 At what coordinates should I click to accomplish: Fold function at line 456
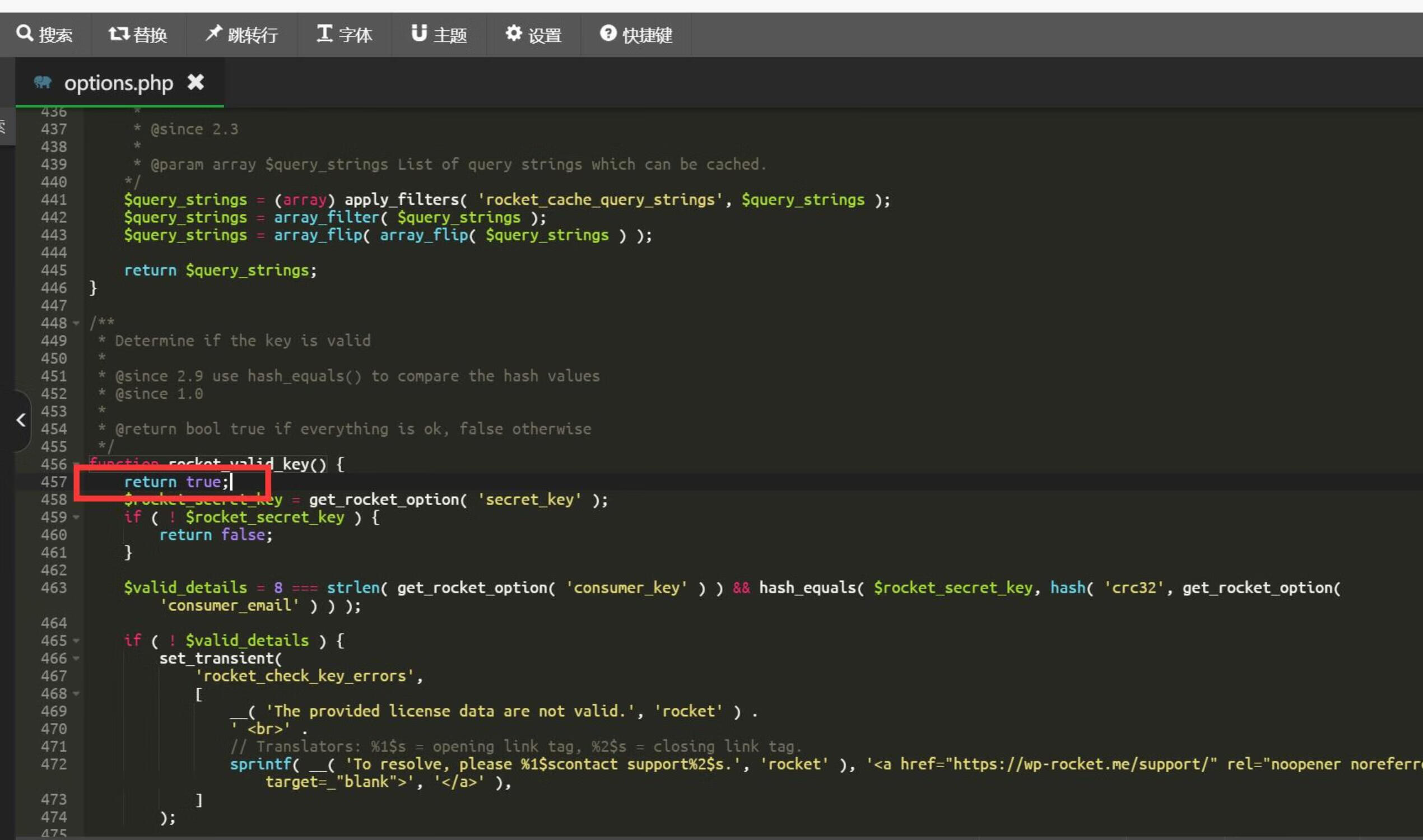[76, 465]
